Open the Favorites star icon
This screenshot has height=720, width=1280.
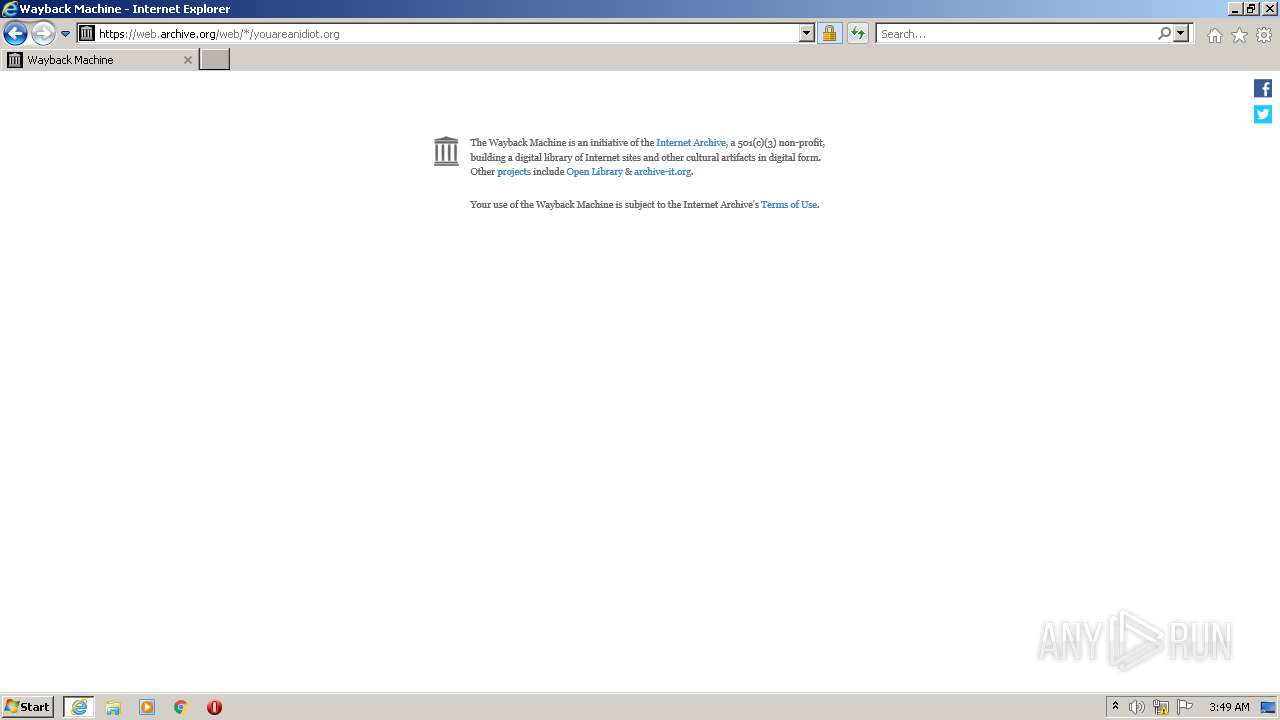click(x=1239, y=35)
